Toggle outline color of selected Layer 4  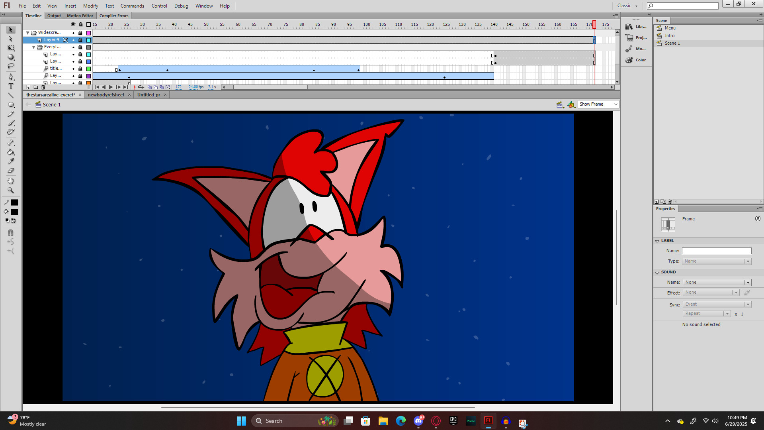pos(88,40)
